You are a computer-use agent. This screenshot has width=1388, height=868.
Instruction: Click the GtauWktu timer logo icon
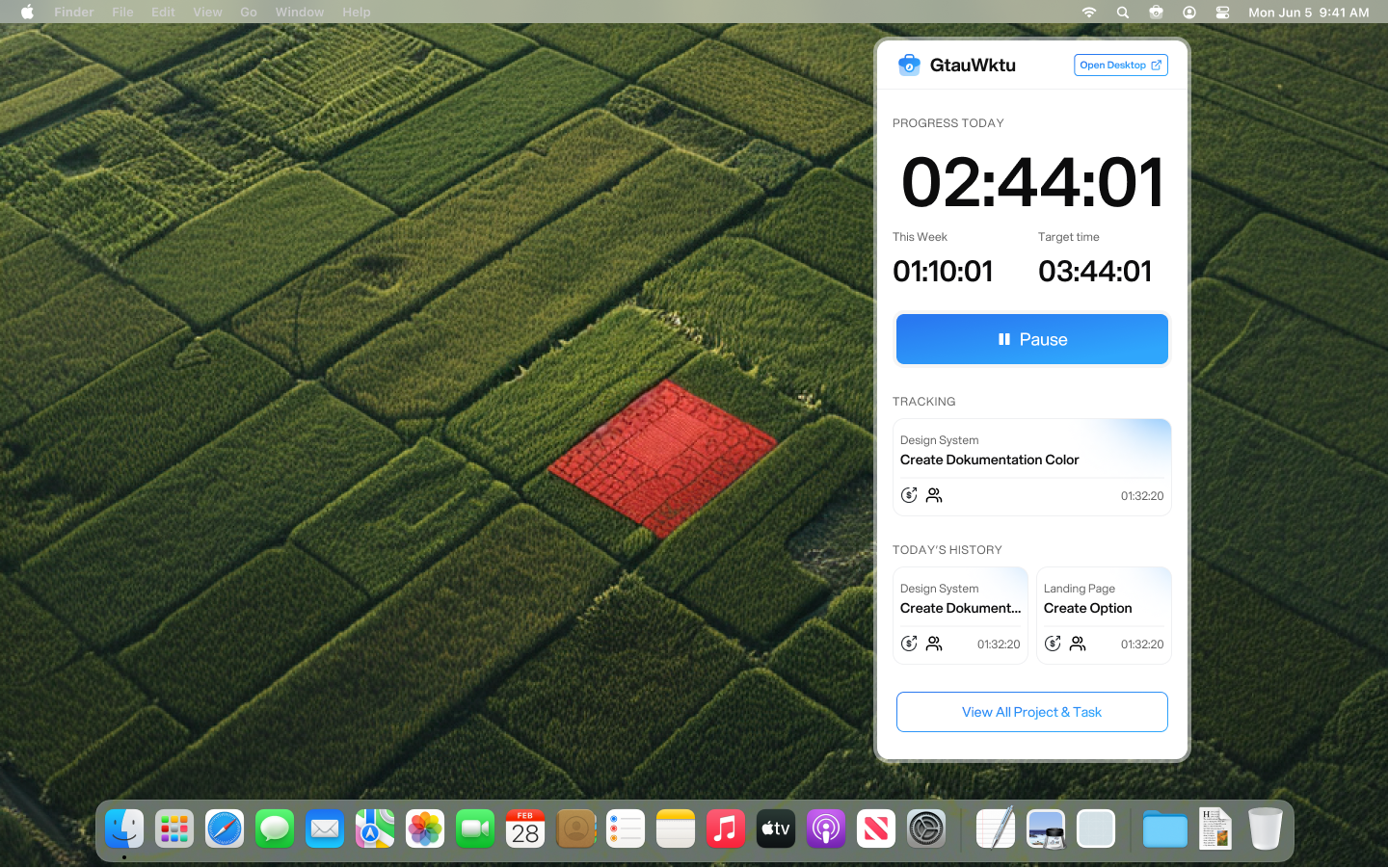click(x=909, y=65)
